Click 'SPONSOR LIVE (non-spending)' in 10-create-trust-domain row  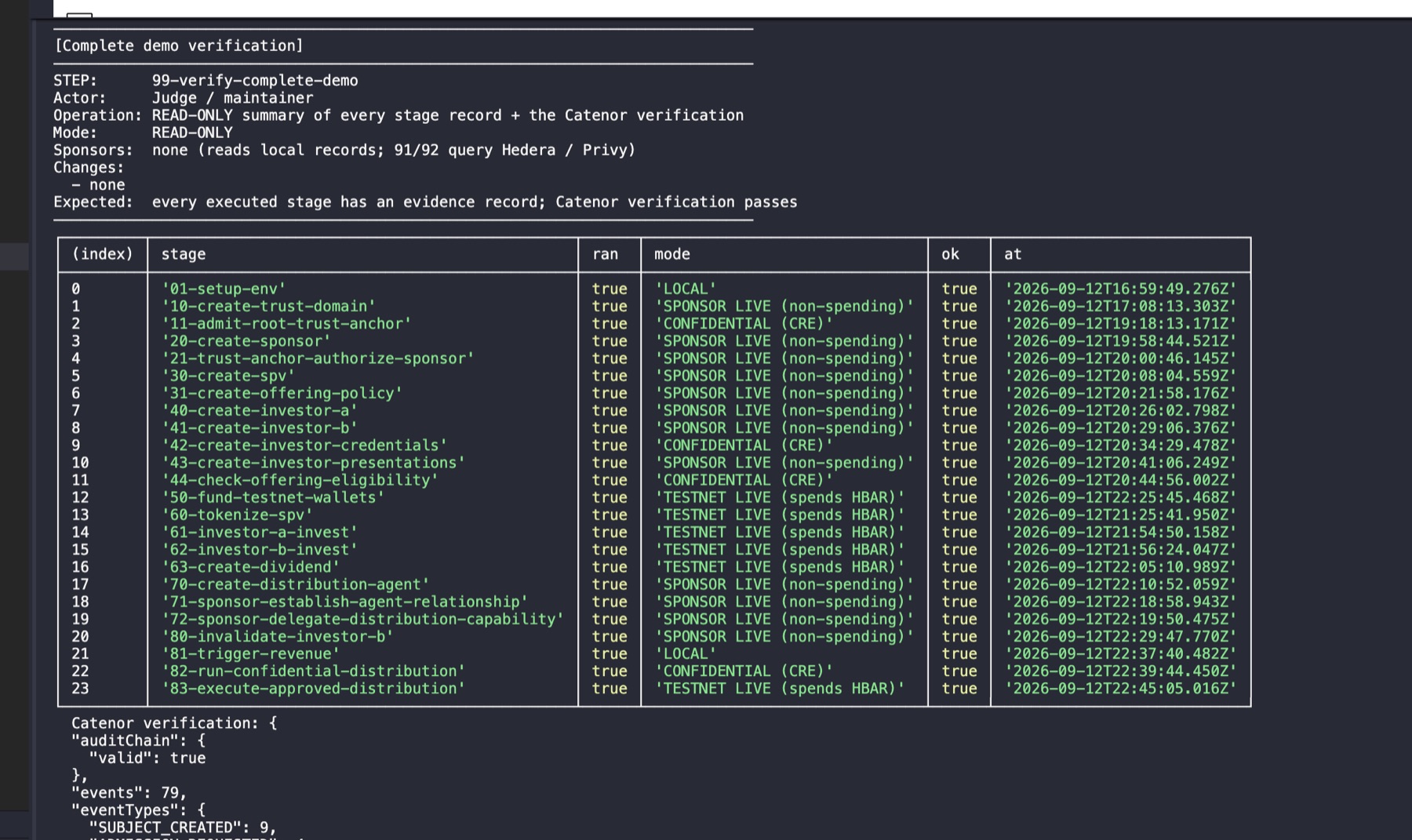click(x=784, y=306)
